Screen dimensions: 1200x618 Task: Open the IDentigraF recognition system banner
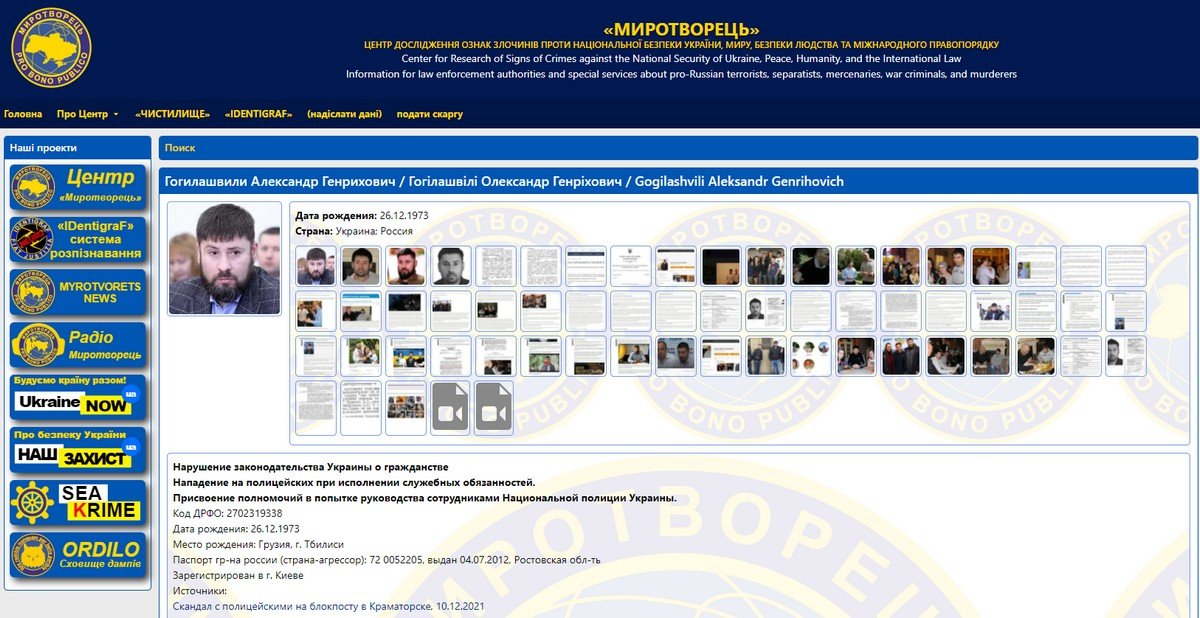pyautogui.click(x=77, y=240)
